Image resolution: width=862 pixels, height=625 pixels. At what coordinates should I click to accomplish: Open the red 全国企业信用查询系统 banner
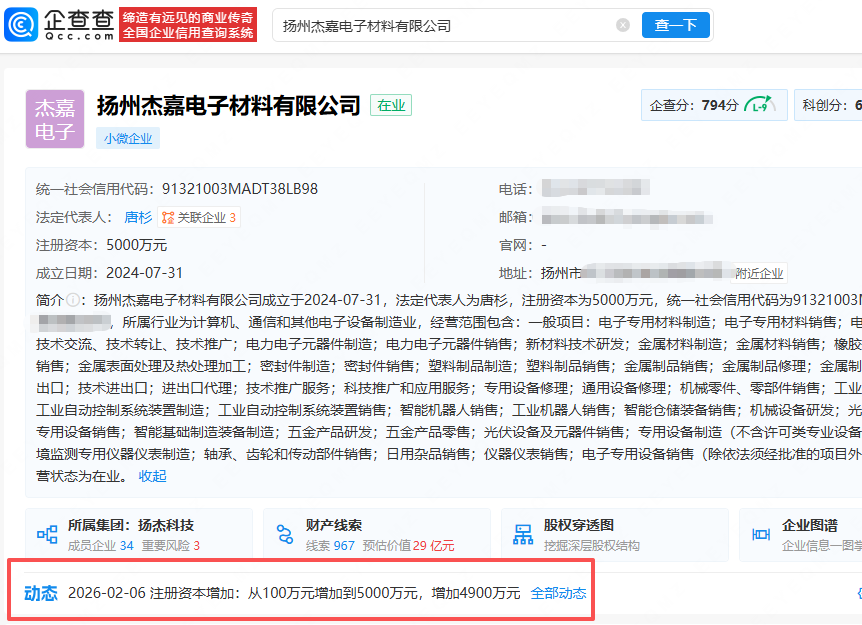(188, 25)
